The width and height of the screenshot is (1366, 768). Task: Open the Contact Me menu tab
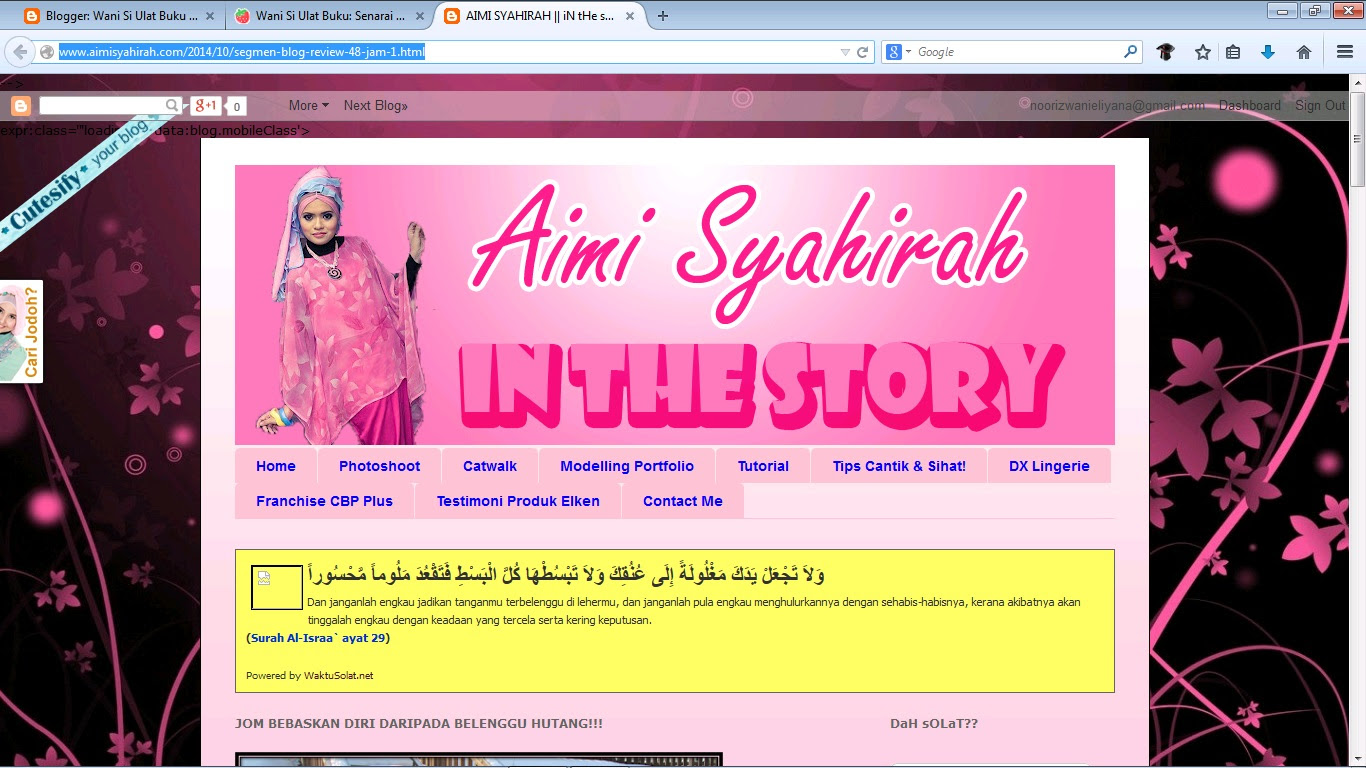pos(683,501)
